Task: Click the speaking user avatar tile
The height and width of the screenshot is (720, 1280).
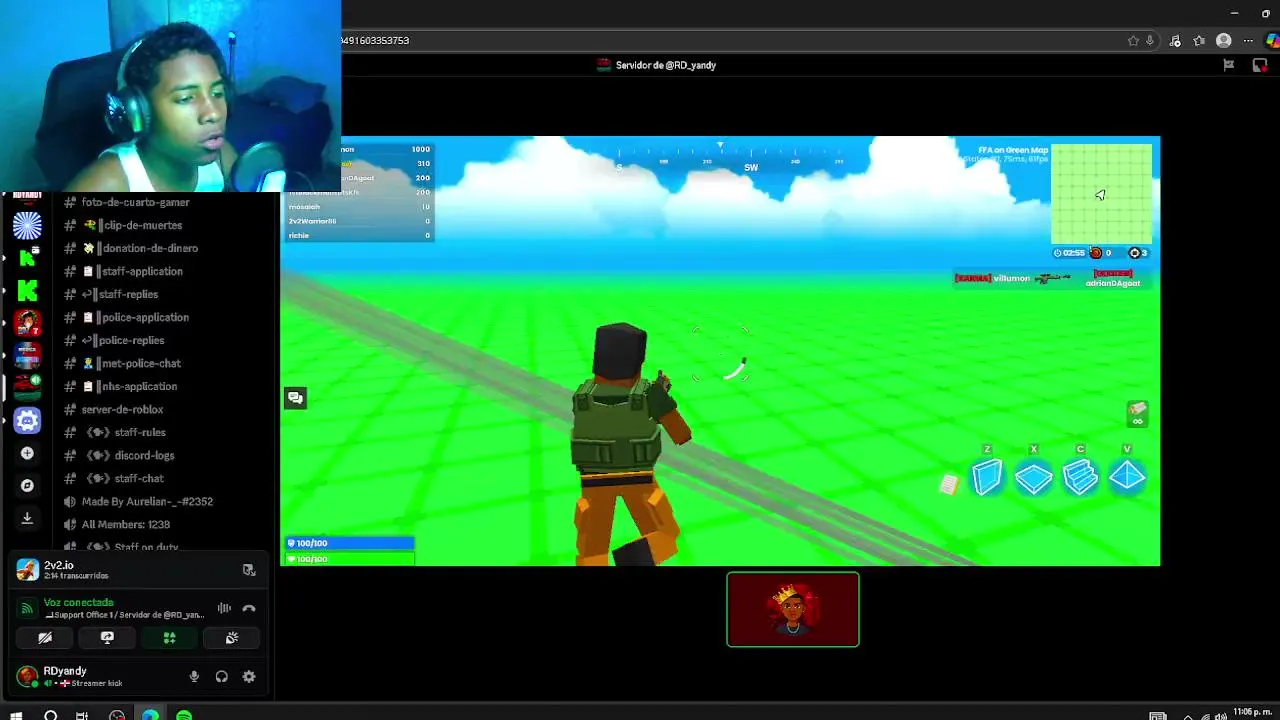Action: point(793,609)
